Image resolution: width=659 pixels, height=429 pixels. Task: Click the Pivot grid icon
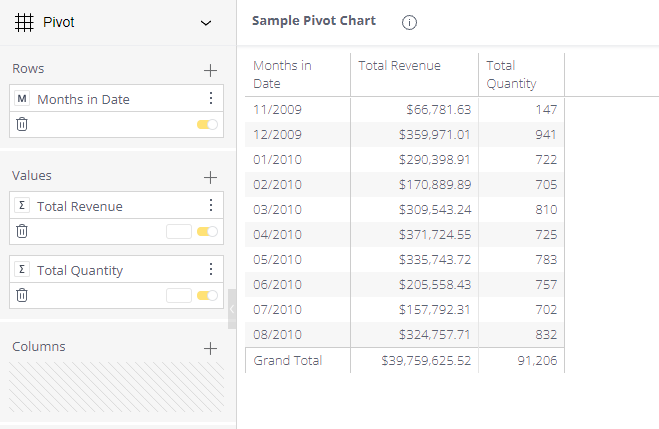(24, 22)
